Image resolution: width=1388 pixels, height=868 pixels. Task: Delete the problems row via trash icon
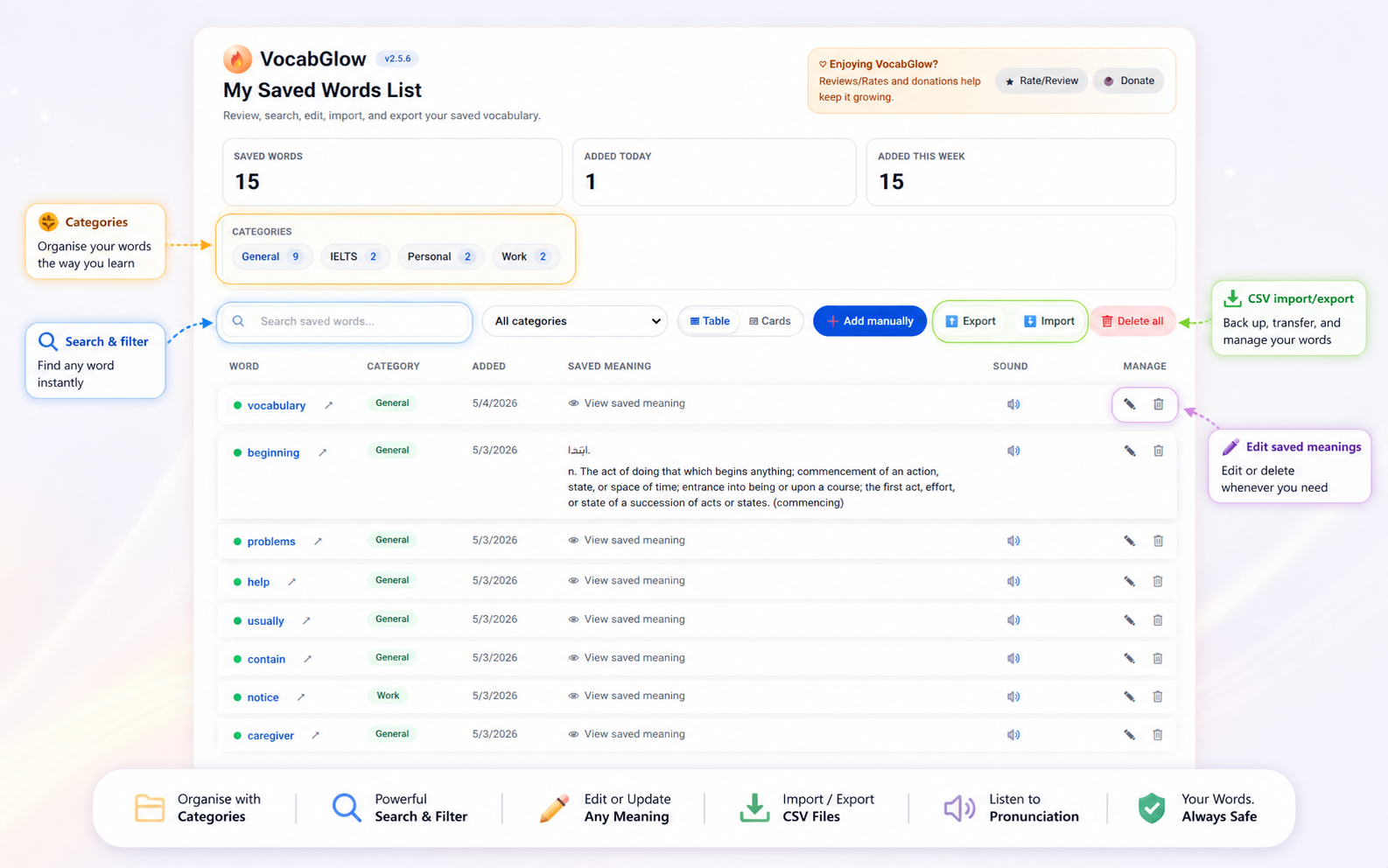tap(1158, 541)
